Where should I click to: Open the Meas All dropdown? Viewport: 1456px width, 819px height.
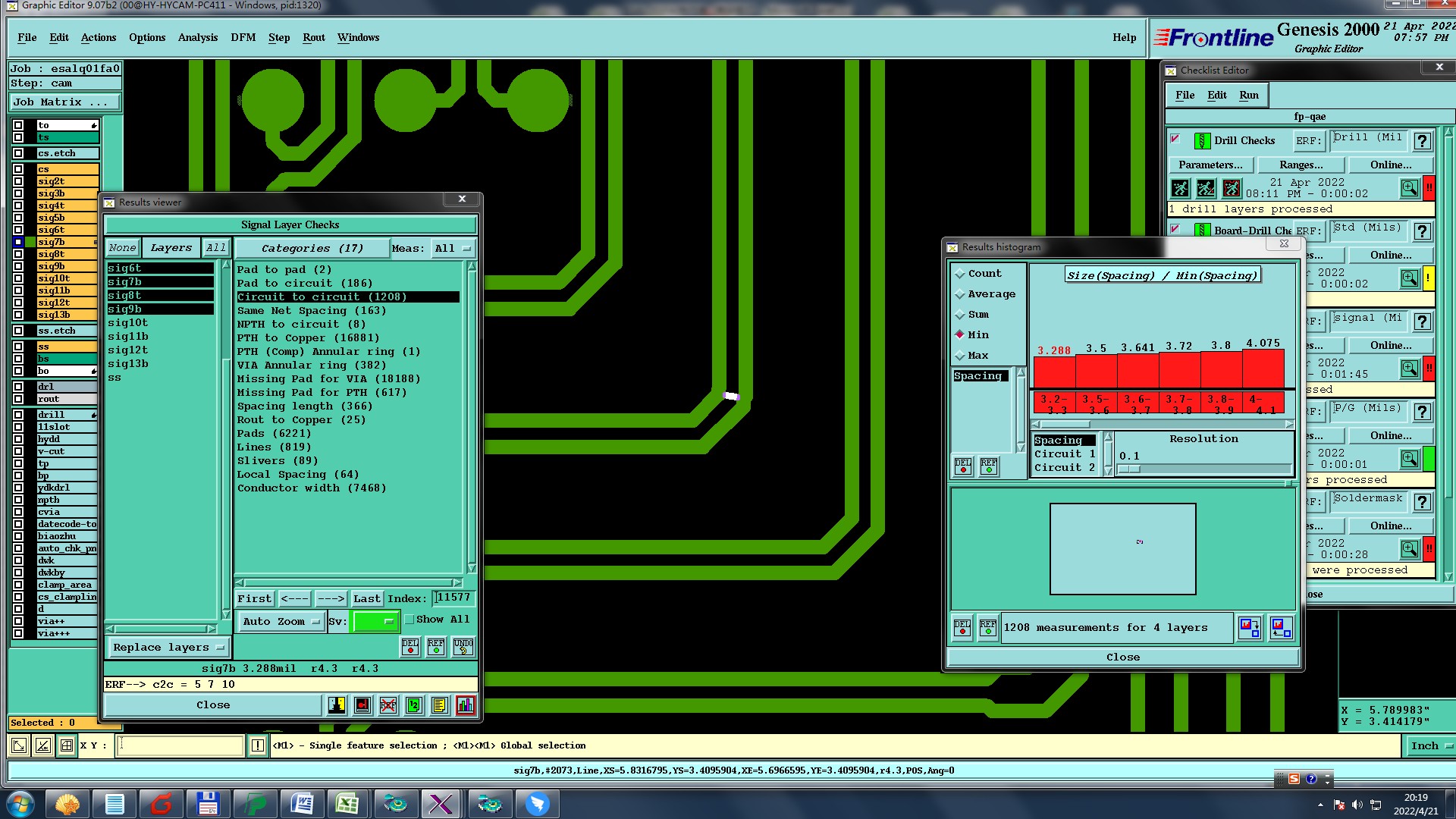[453, 249]
